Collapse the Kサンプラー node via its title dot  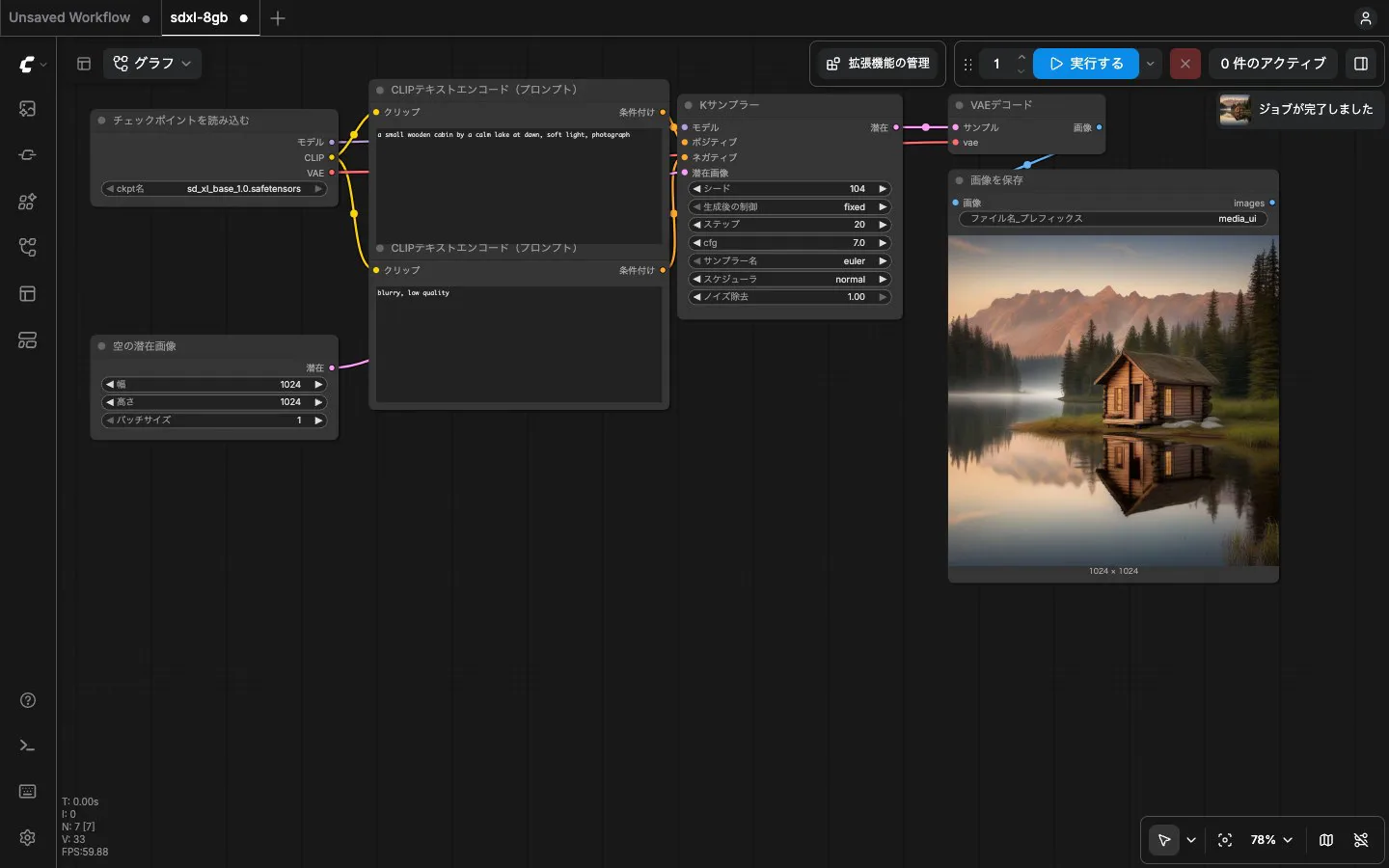coord(689,105)
